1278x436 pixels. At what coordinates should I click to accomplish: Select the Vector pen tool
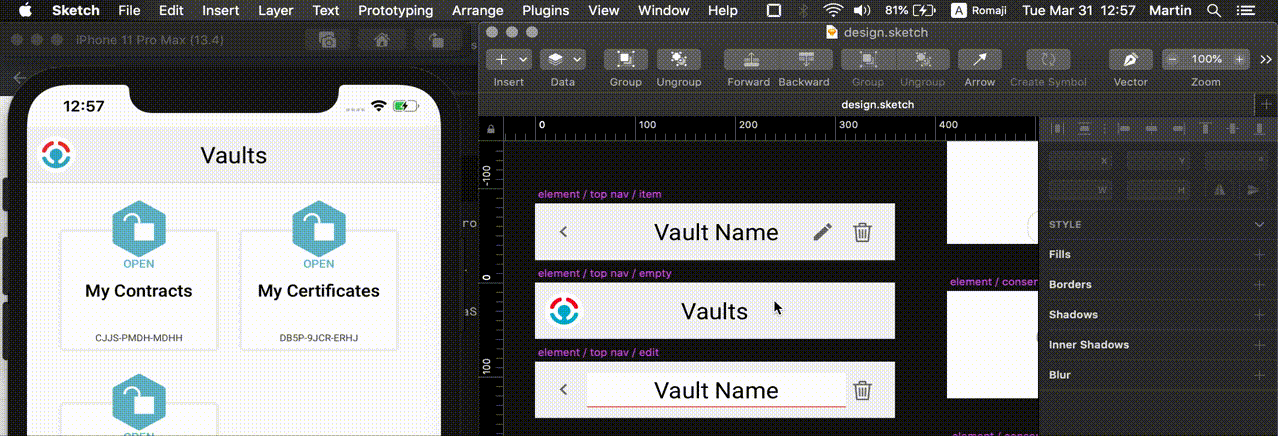[1131, 60]
